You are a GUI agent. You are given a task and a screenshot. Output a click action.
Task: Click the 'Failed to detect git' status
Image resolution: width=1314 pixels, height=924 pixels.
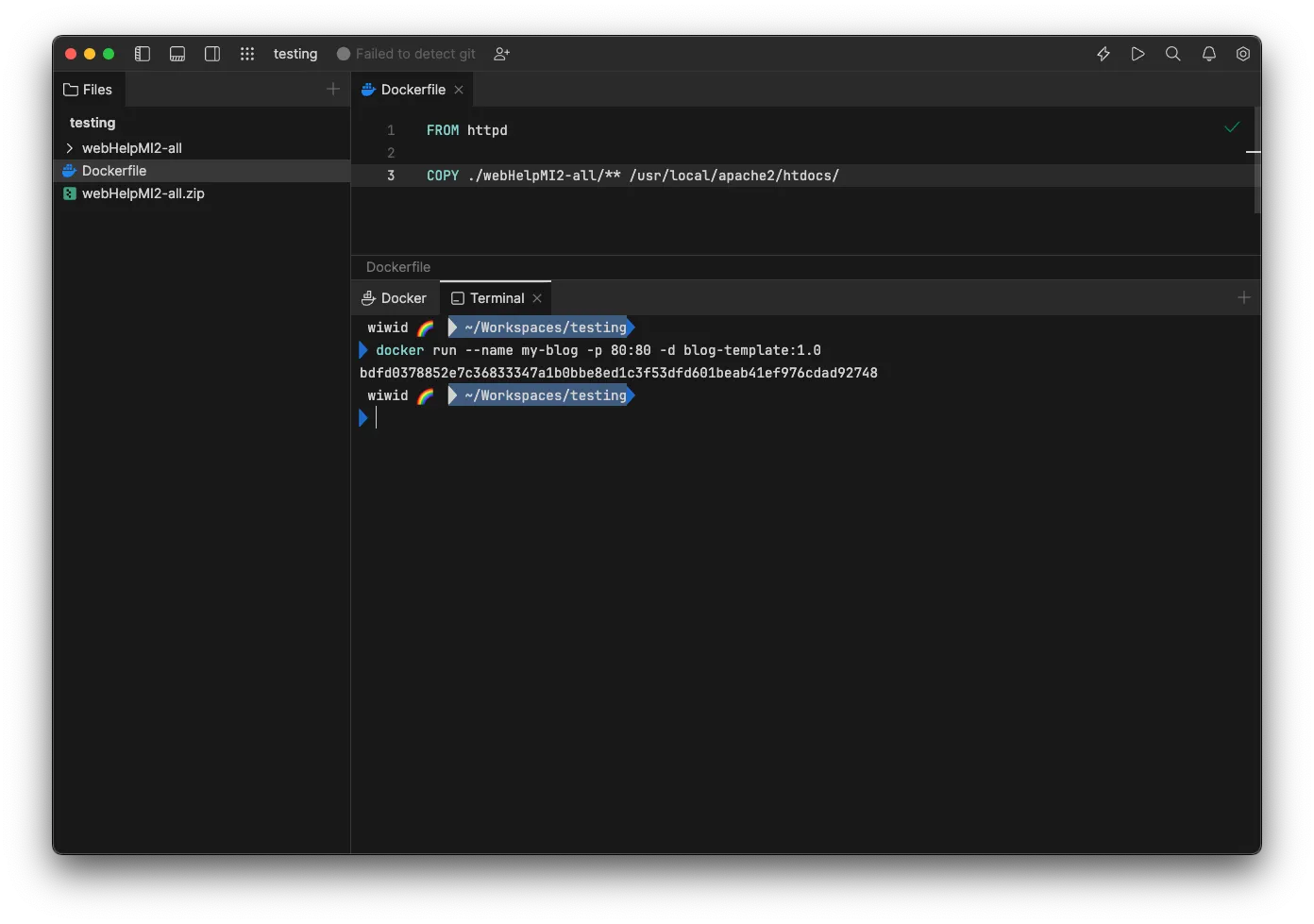pos(407,54)
